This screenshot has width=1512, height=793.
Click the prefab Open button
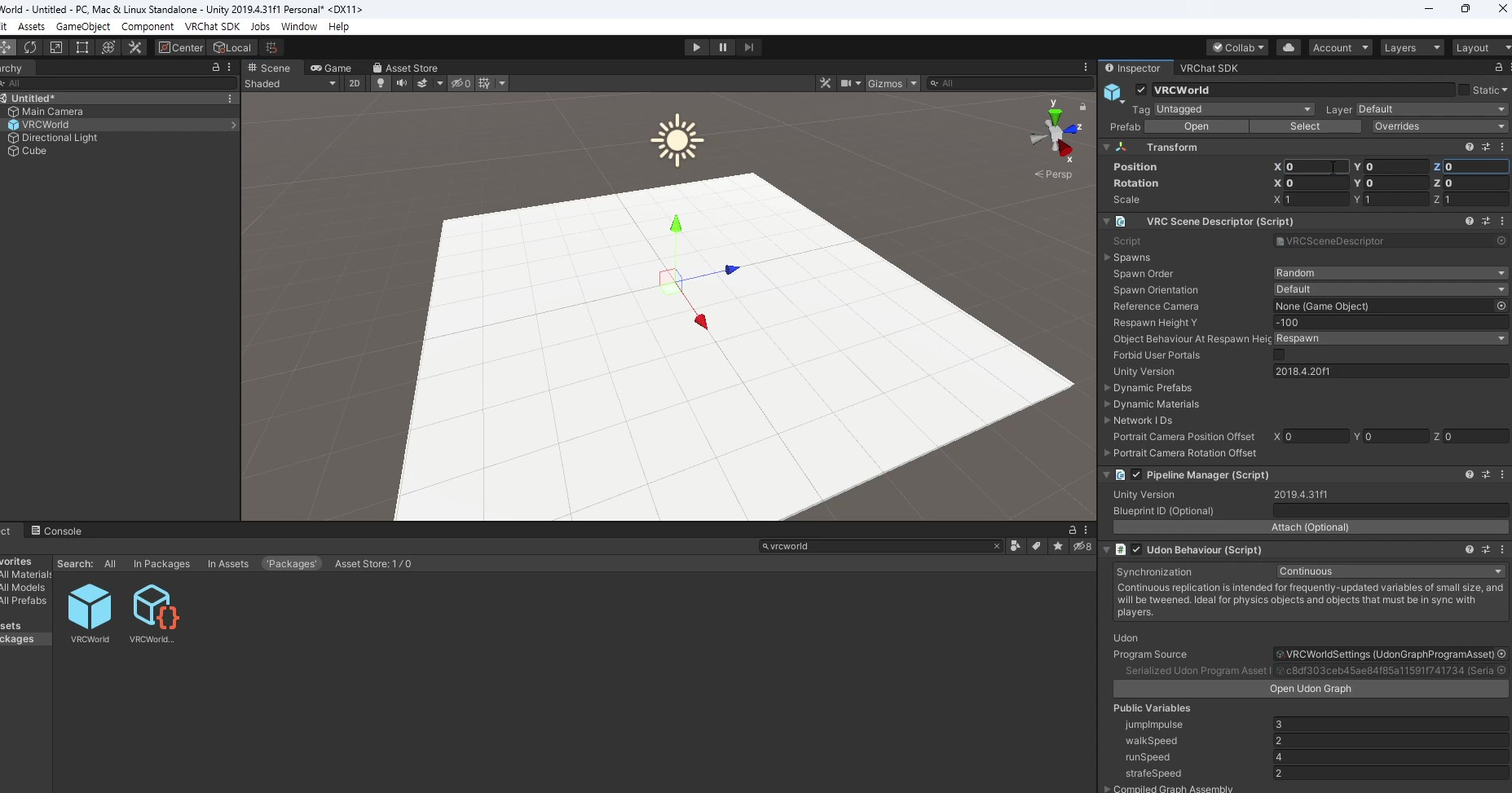pos(1197,126)
